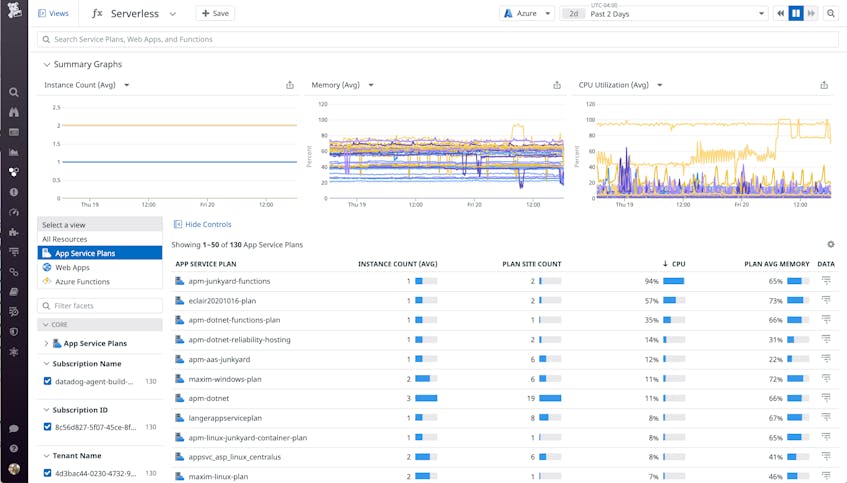The height and width of the screenshot is (483, 847).
Task: Collapse the Tenant Name facet
Action: [46, 456]
